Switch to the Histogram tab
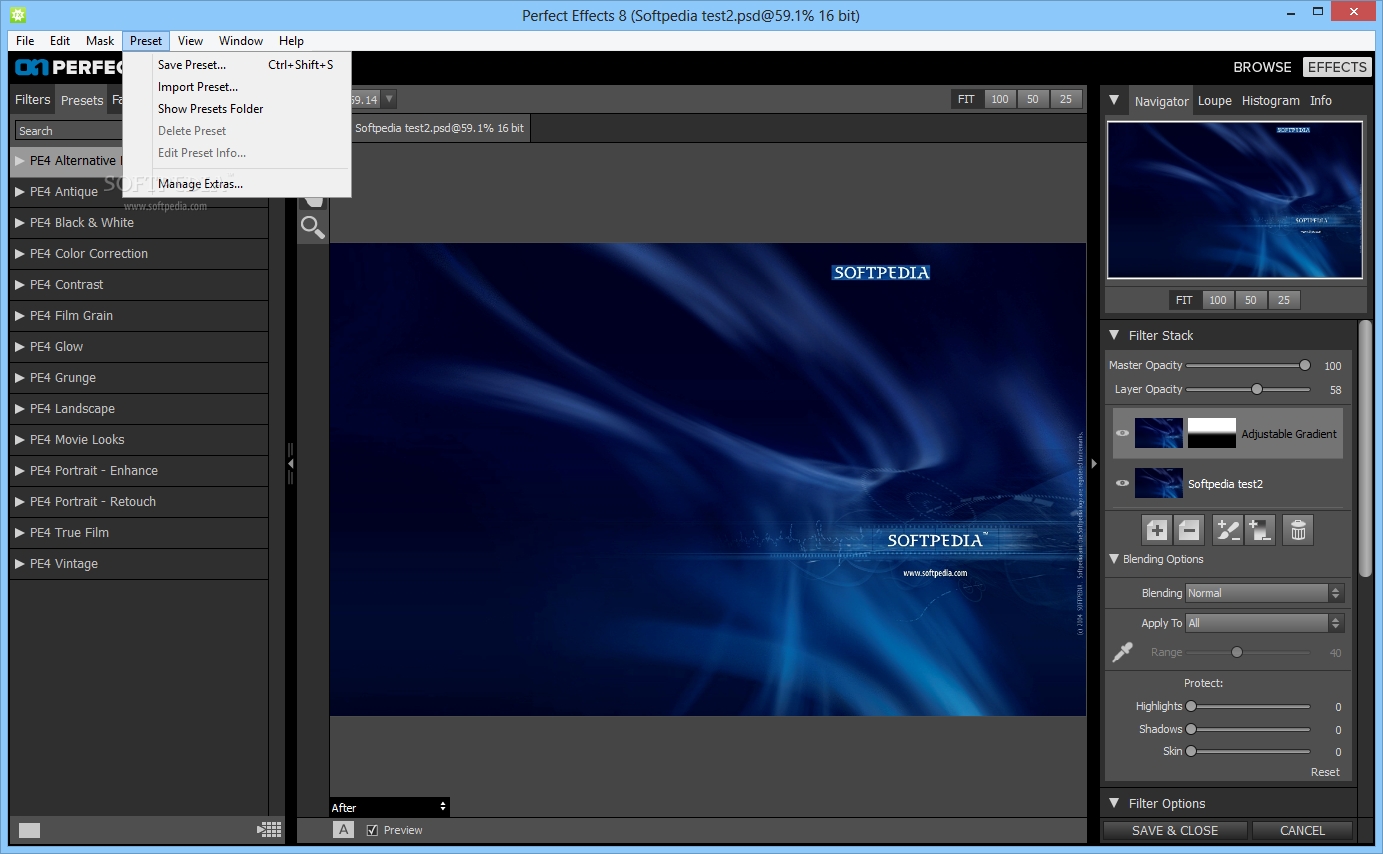This screenshot has width=1383, height=854. click(1271, 101)
